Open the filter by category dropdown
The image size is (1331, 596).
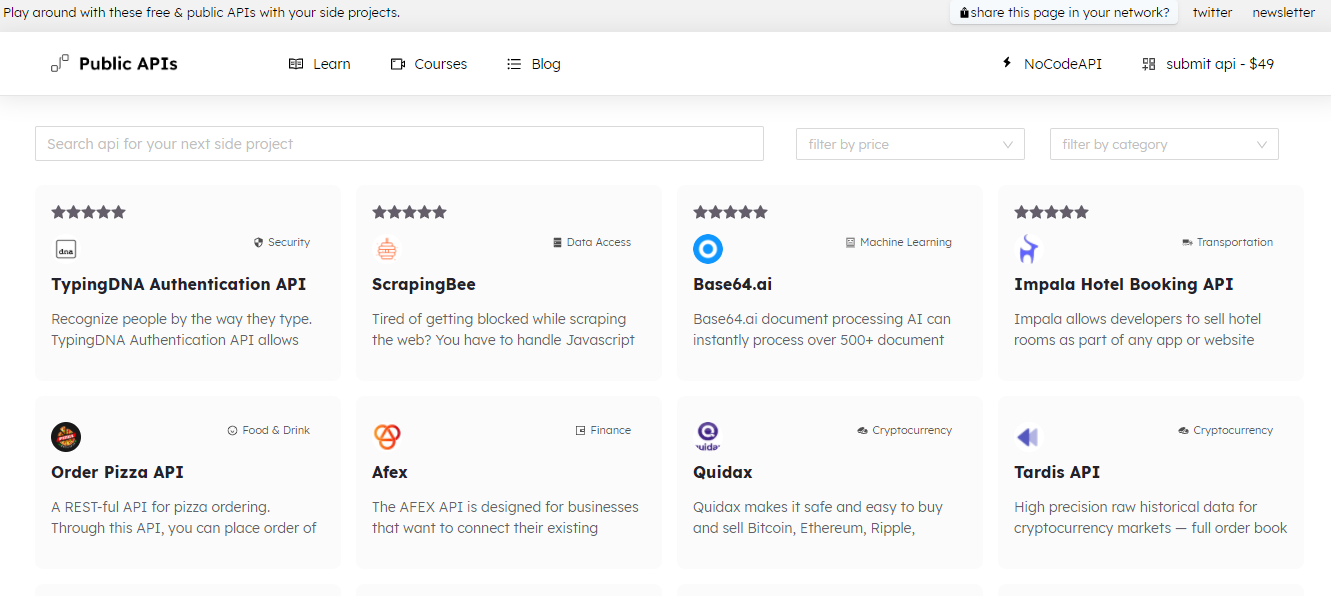(1164, 144)
